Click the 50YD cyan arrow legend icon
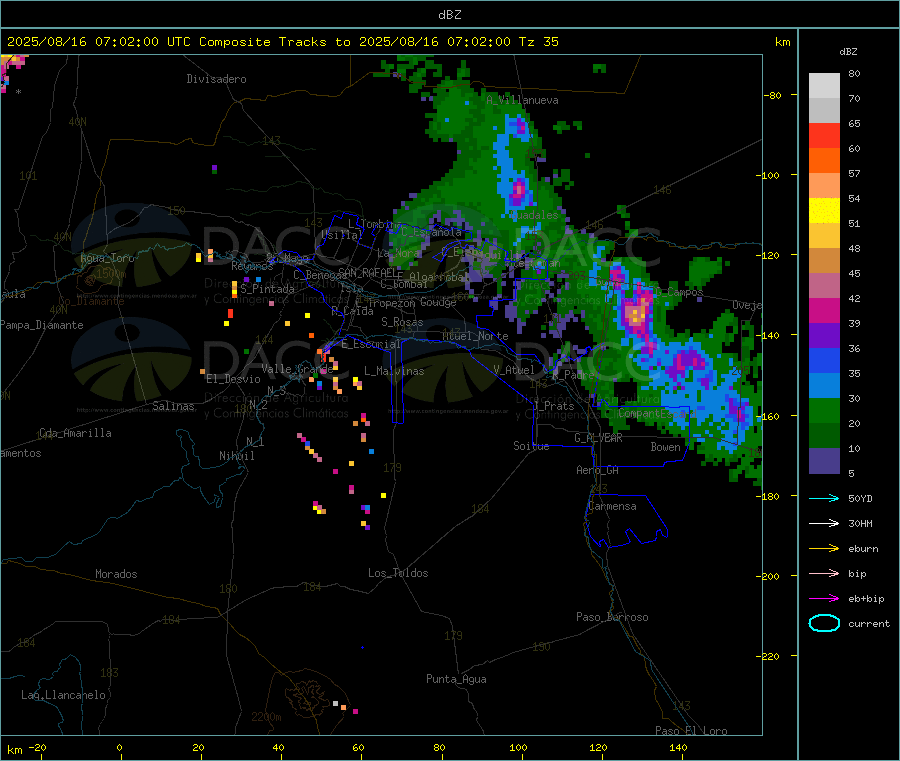 click(824, 498)
